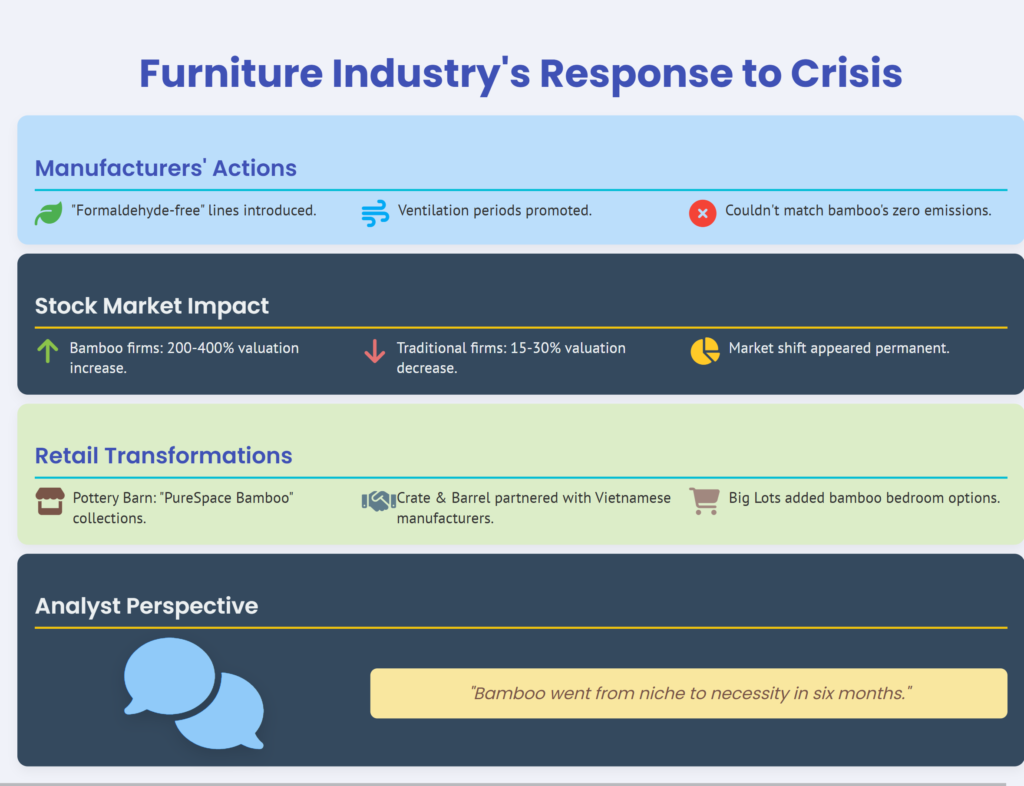1024x786 pixels.
Task: Click the Manufacturers' Actions heading
Action: (x=166, y=168)
